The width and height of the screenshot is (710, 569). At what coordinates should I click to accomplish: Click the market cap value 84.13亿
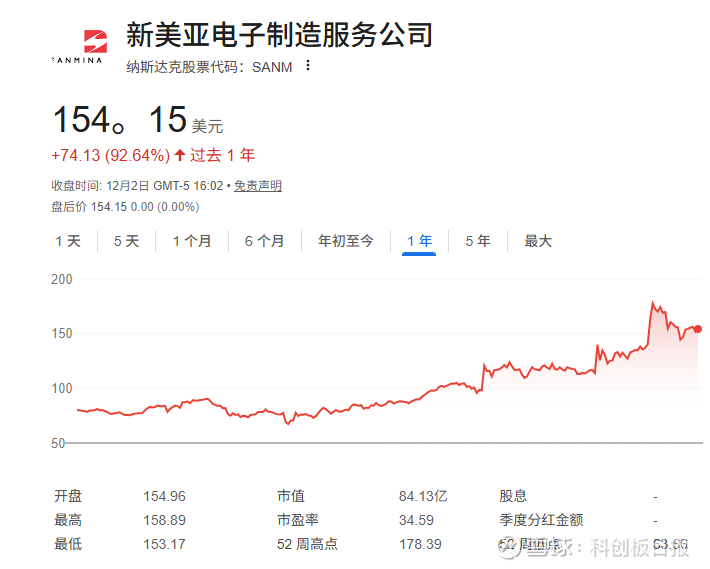(423, 497)
